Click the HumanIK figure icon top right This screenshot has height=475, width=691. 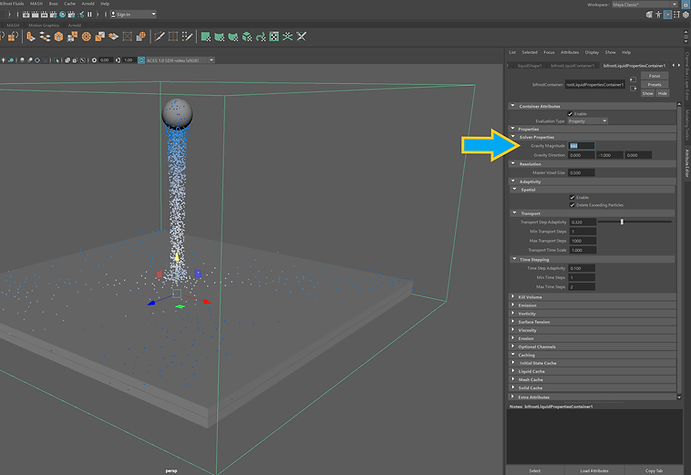click(x=658, y=15)
